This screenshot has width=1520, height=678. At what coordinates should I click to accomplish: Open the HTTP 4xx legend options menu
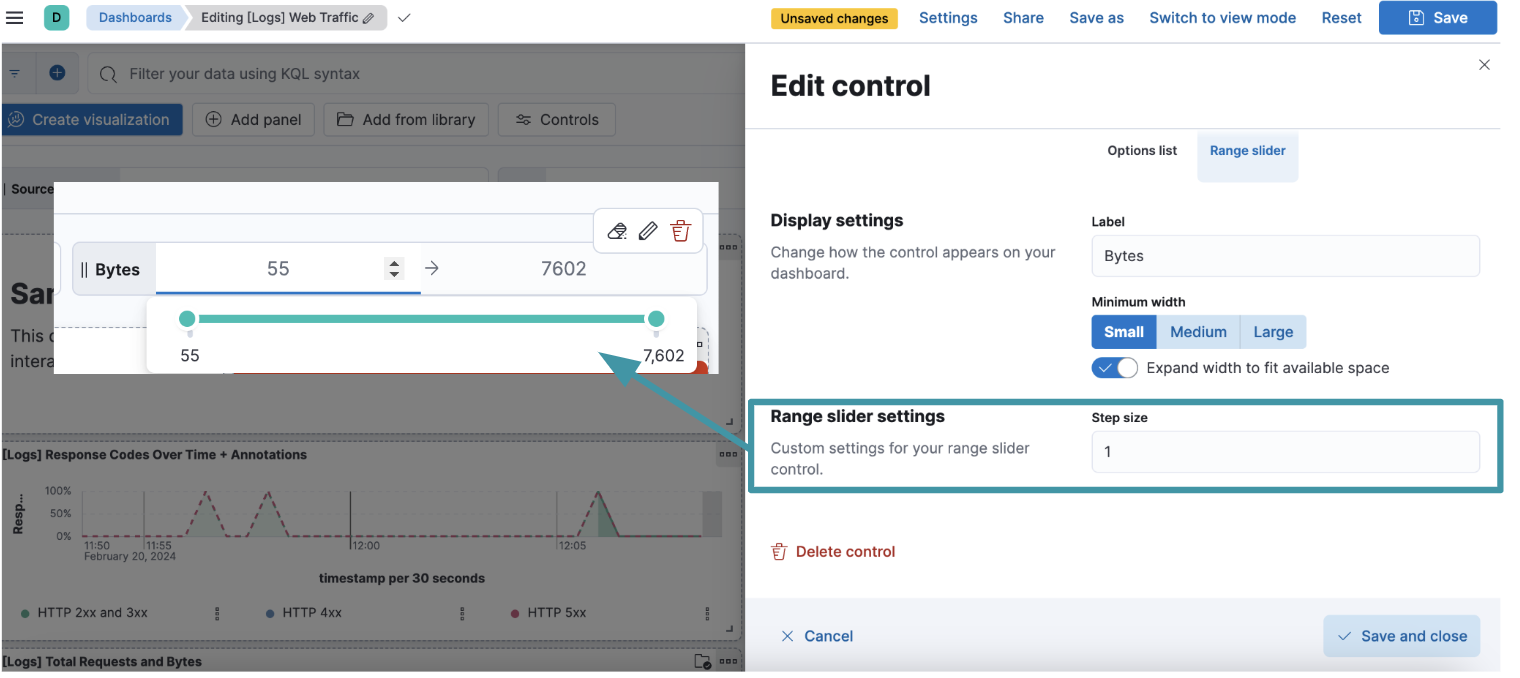point(463,612)
